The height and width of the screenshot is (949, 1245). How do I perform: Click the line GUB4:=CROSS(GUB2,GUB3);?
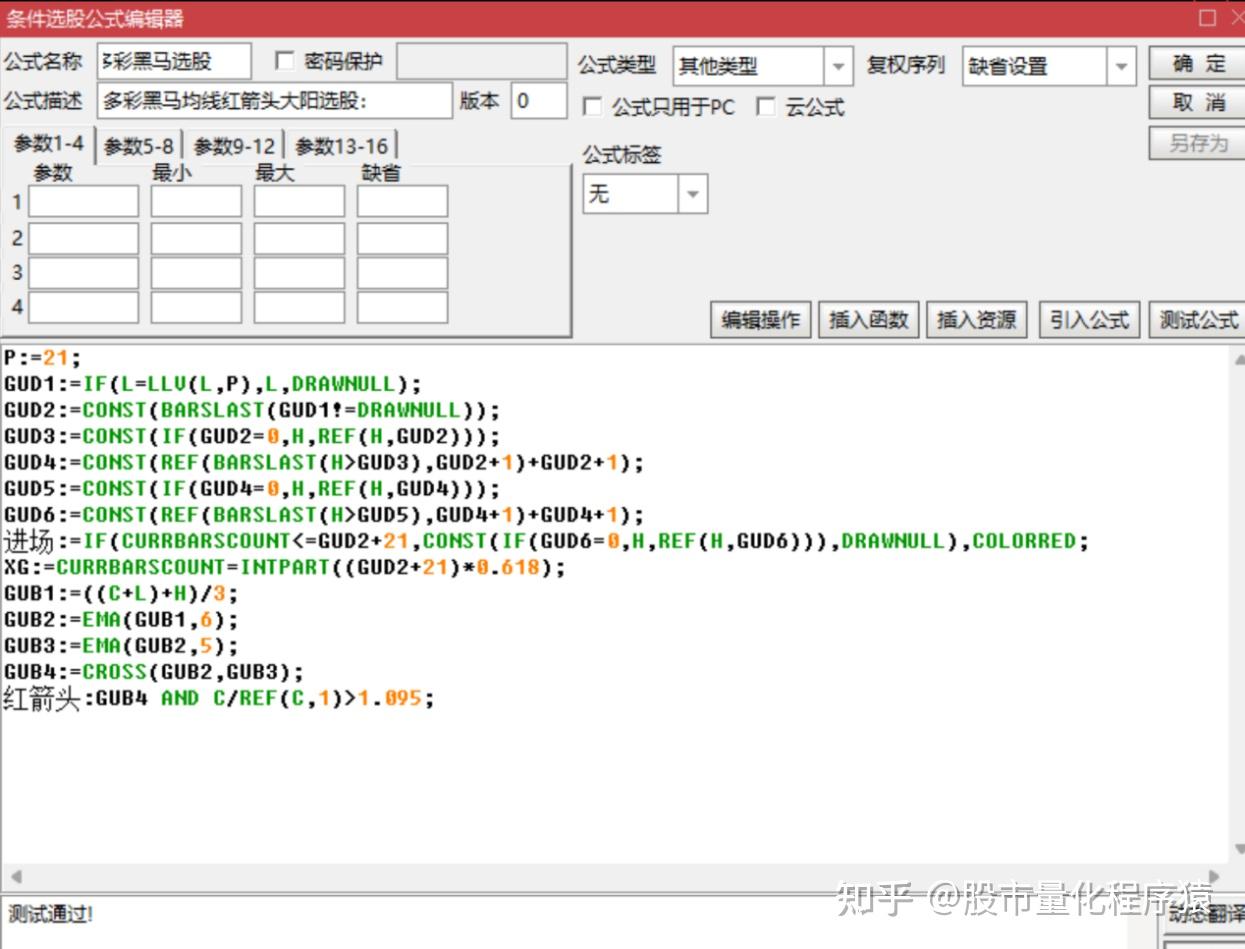point(153,672)
